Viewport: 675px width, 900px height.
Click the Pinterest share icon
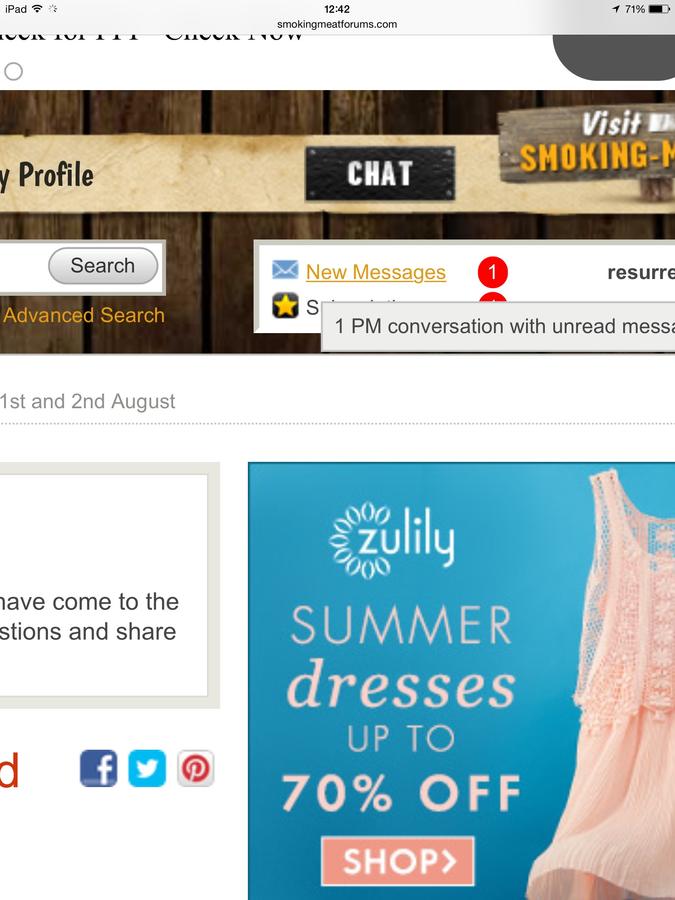(196, 768)
